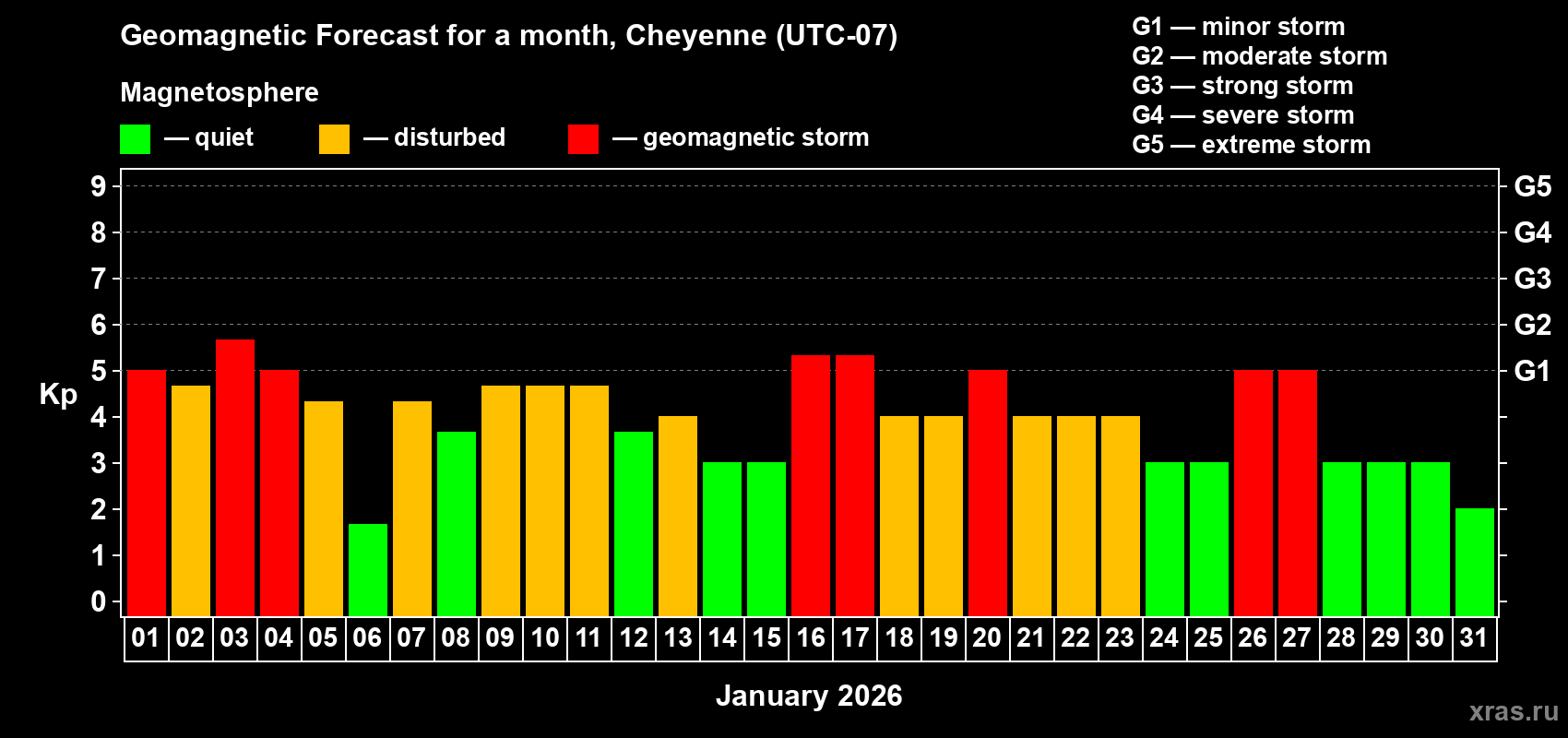Screen dimensions: 1568x738
Task: Select the green bar for day 12
Action: (634, 524)
